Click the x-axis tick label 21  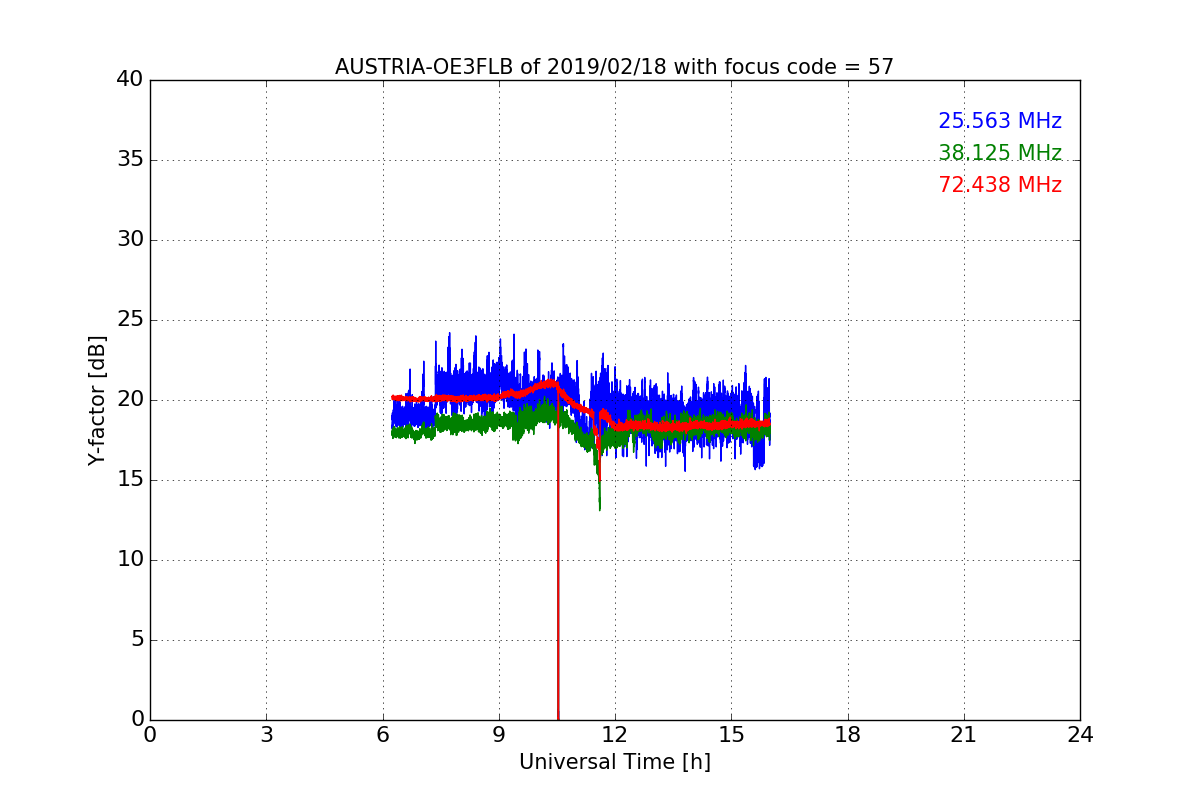pyautogui.click(x=964, y=735)
